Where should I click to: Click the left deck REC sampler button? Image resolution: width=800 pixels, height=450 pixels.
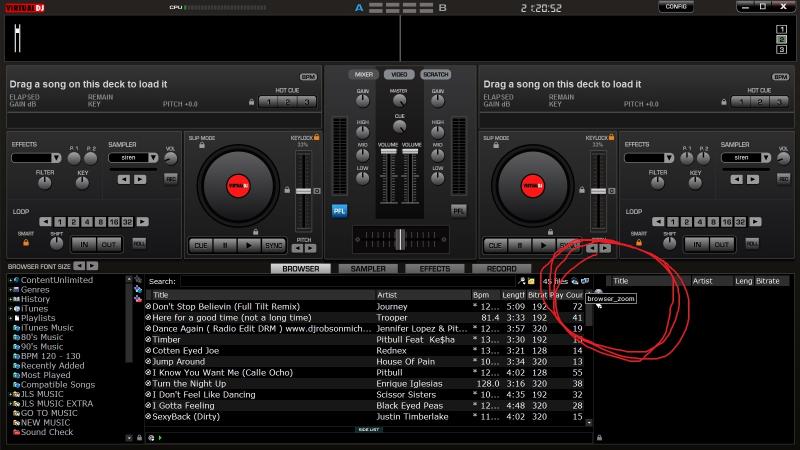point(170,179)
